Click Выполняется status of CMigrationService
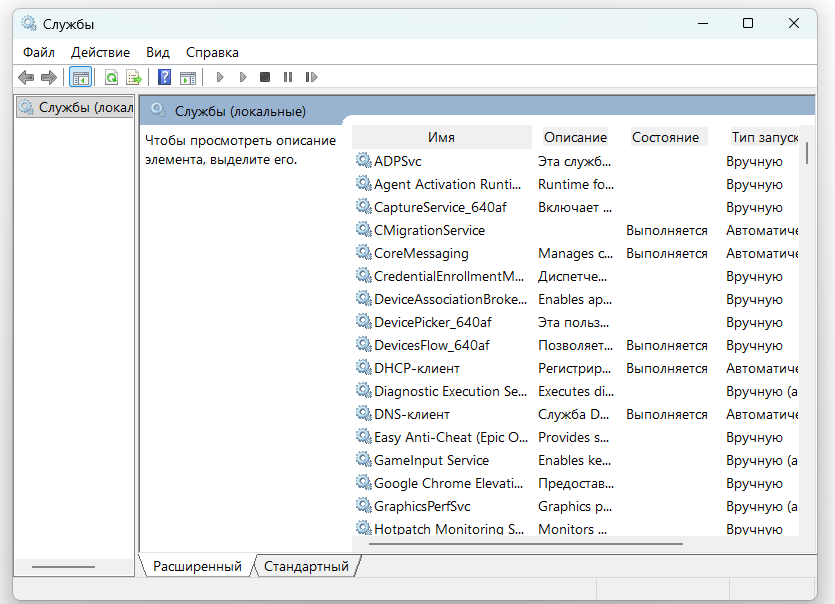835x604 pixels. pos(667,230)
